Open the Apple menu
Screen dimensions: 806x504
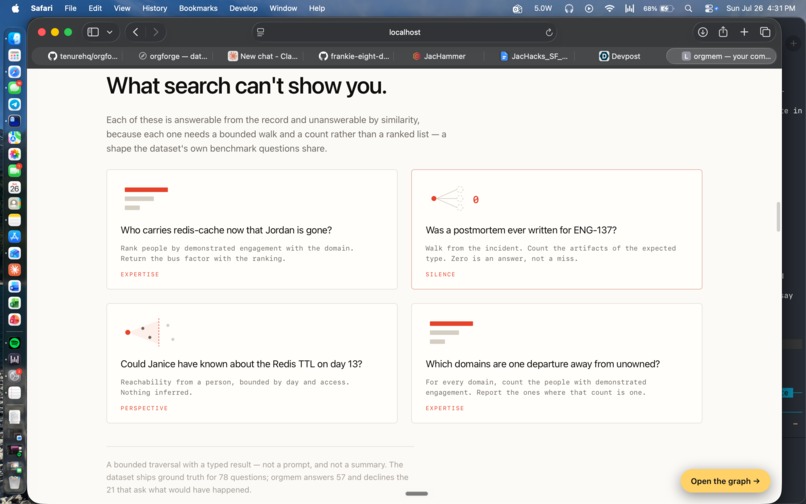tap(15, 8)
